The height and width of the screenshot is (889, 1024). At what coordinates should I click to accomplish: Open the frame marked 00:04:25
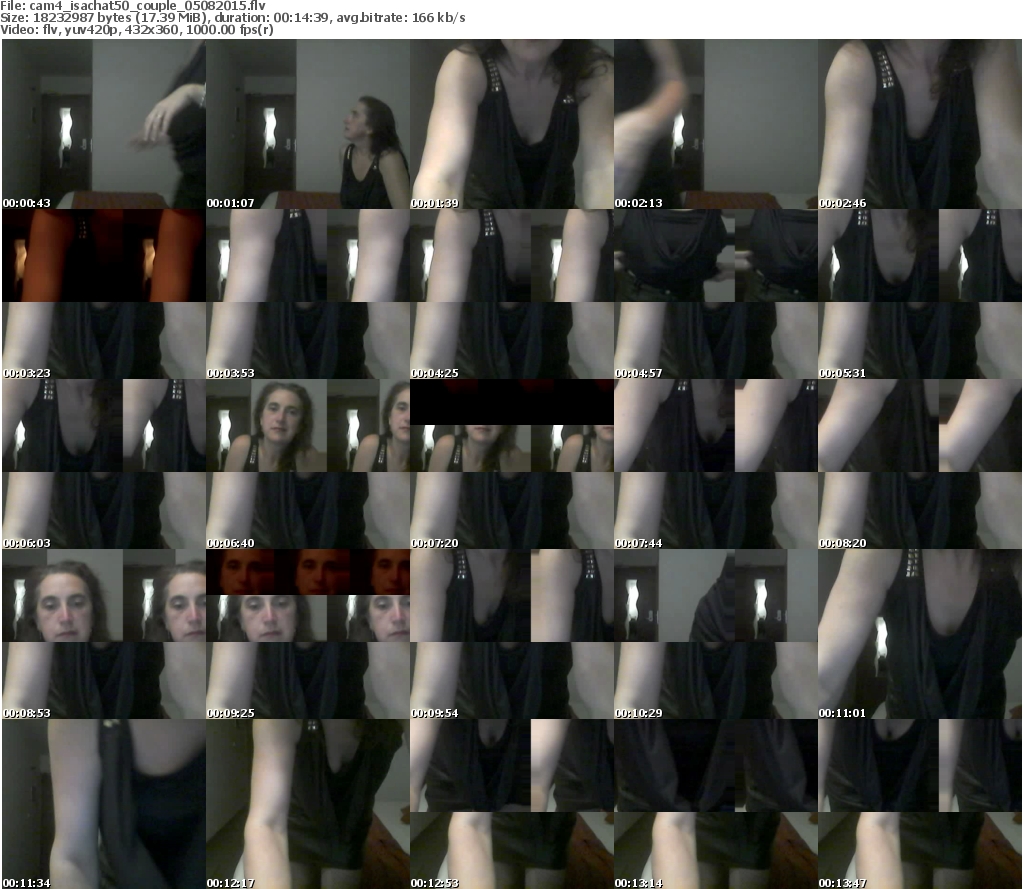[x=512, y=294]
